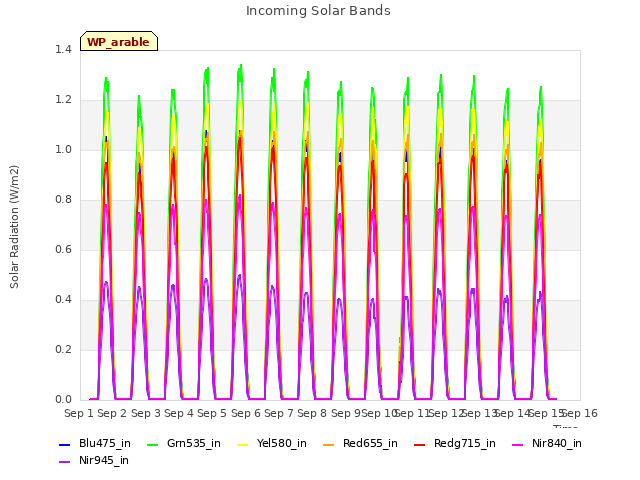Click the Sep 3 x-axis tick label
Viewport: 640px width, 480px height.
[x=146, y=413]
